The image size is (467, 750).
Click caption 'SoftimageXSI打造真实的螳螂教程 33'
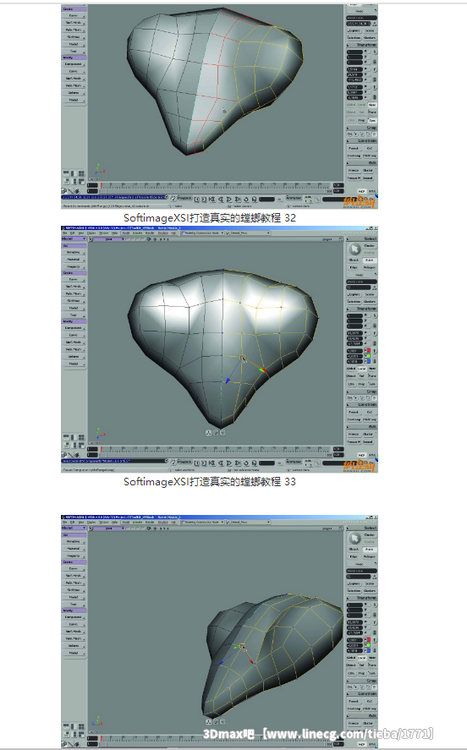210,482
